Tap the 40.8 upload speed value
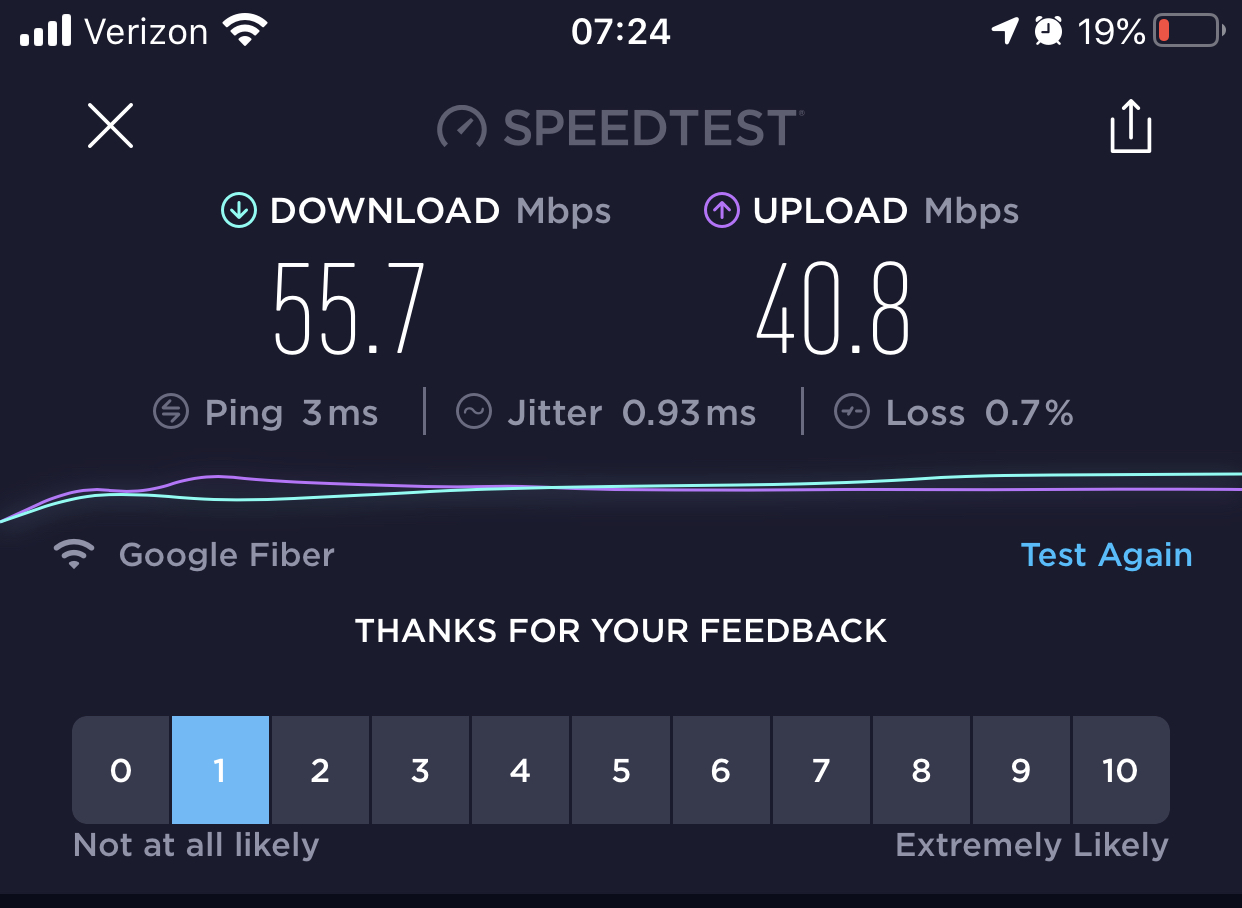Image resolution: width=1242 pixels, height=908 pixels. click(x=833, y=308)
